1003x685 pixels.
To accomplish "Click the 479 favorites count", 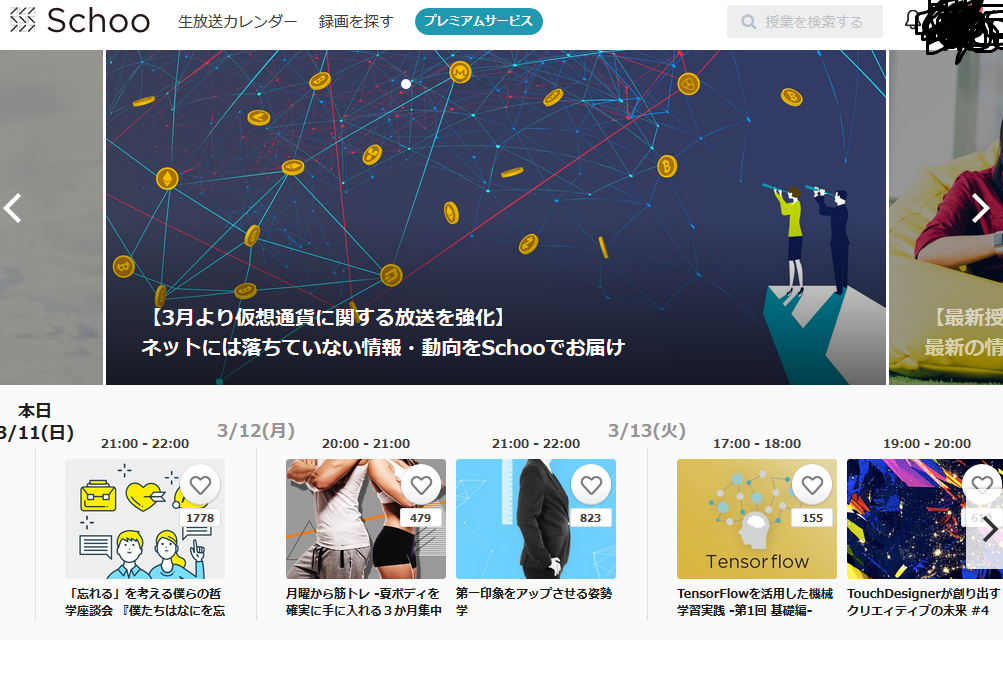I will 420,517.
